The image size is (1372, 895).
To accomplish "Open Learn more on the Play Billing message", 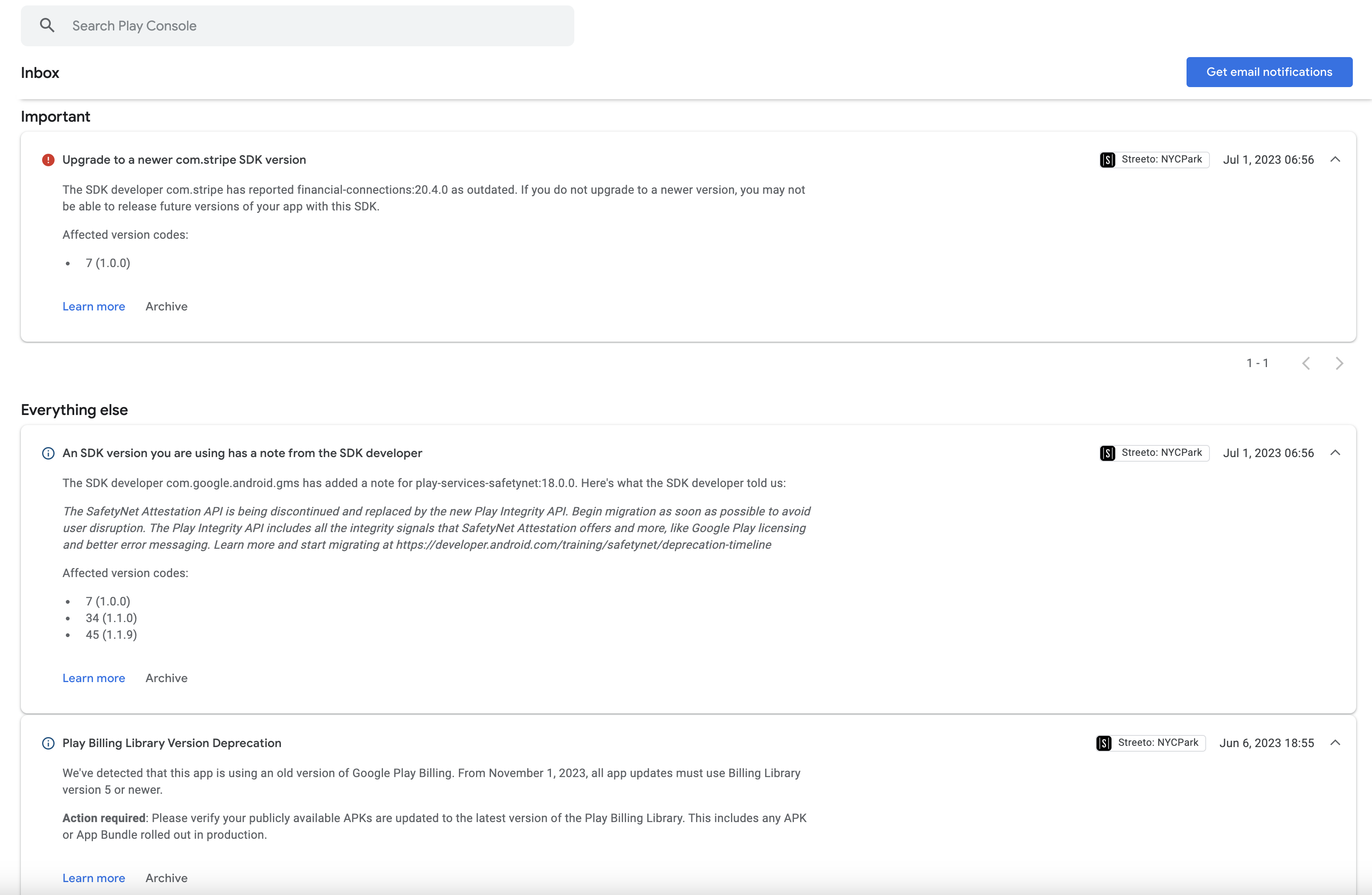I will point(93,878).
